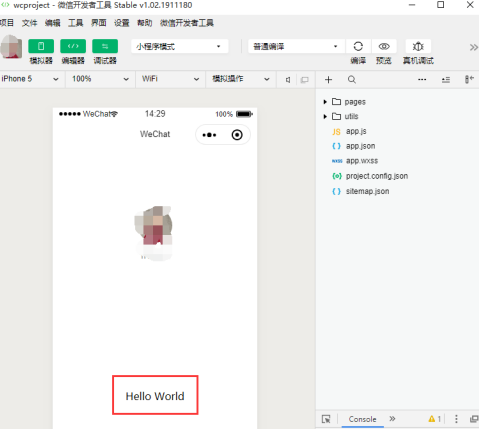Switch to the Console tab
This screenshot has width=479, height=429.
pos(363,419)
